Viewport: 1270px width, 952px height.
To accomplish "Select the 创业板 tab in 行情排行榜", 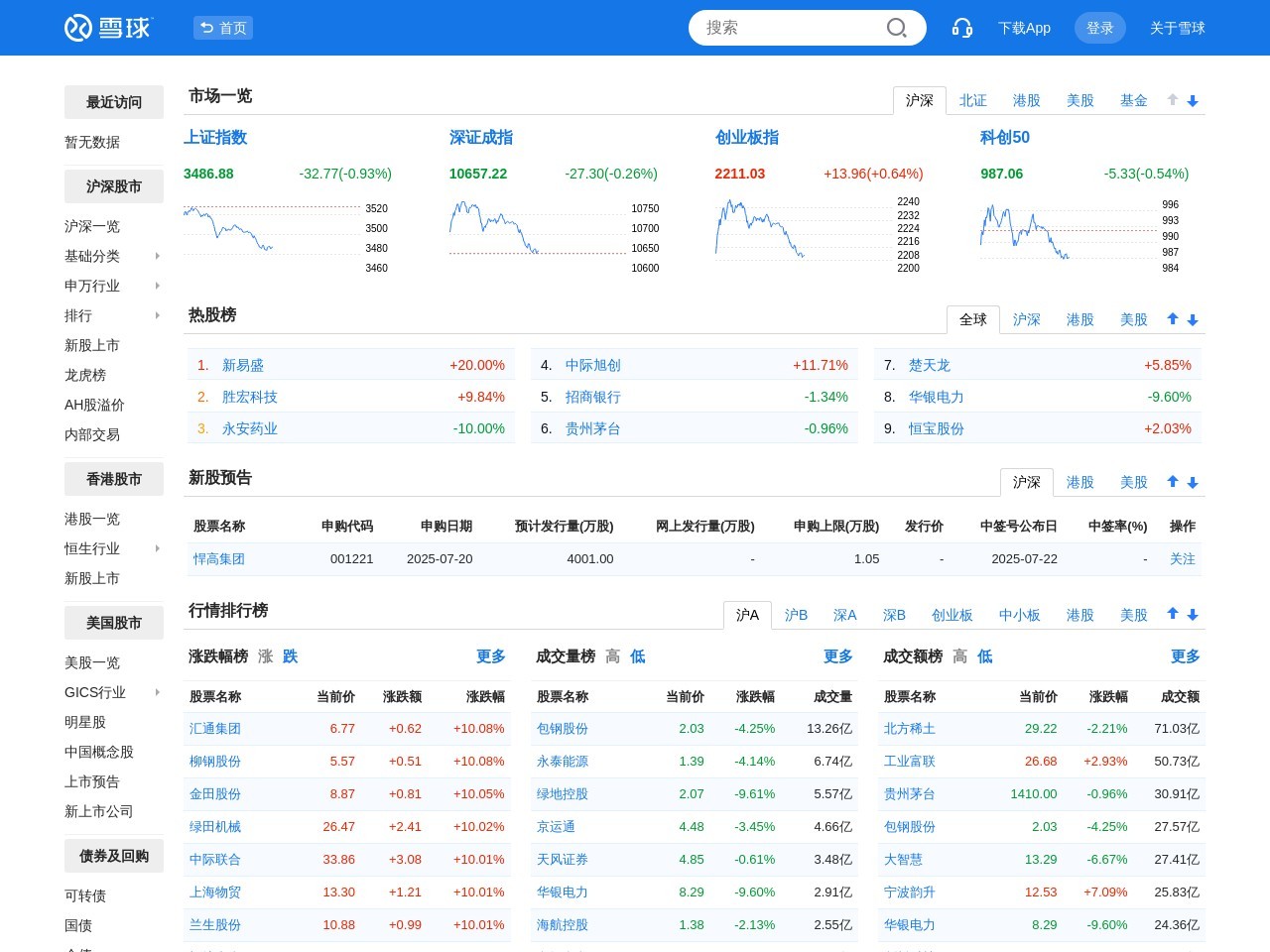I will (952, 615).
